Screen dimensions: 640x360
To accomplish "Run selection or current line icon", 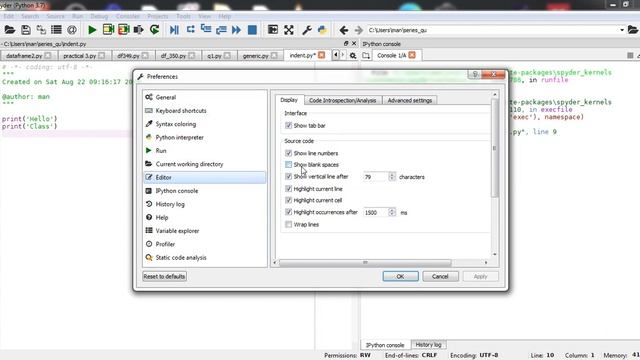I will coord(139,30).
